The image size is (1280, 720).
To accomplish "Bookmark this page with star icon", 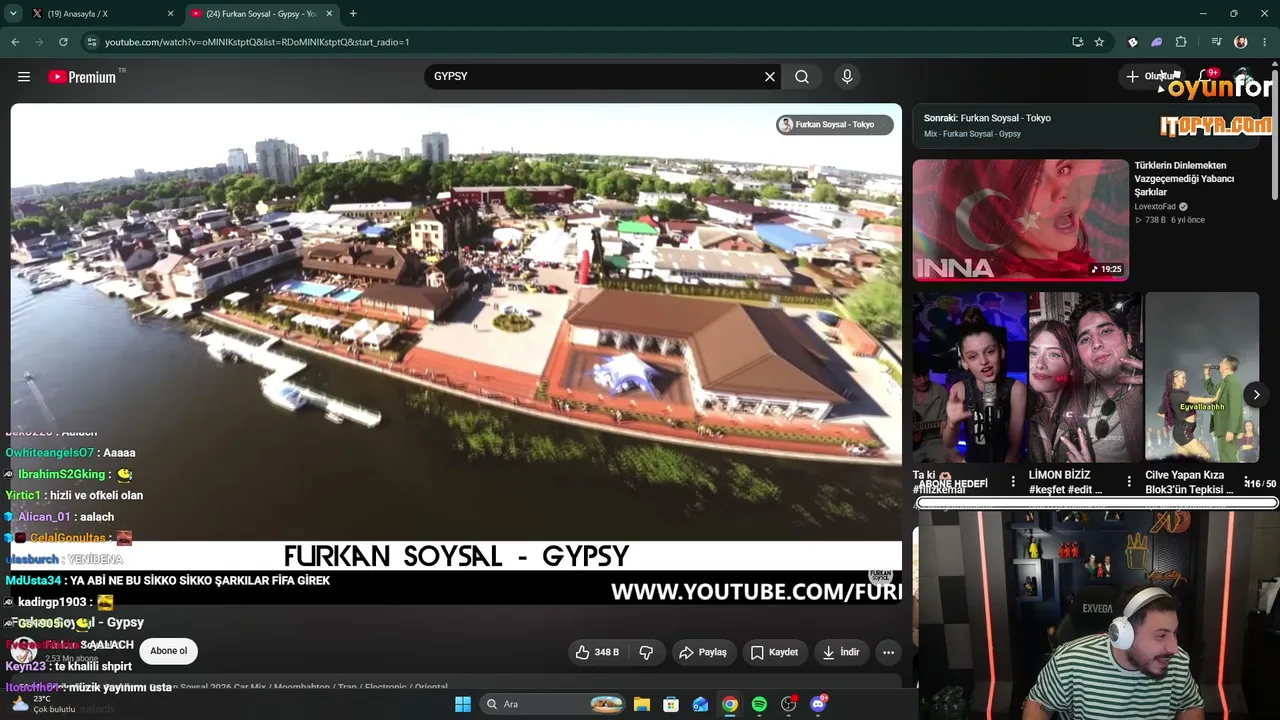I will [x=1099, y=42].
